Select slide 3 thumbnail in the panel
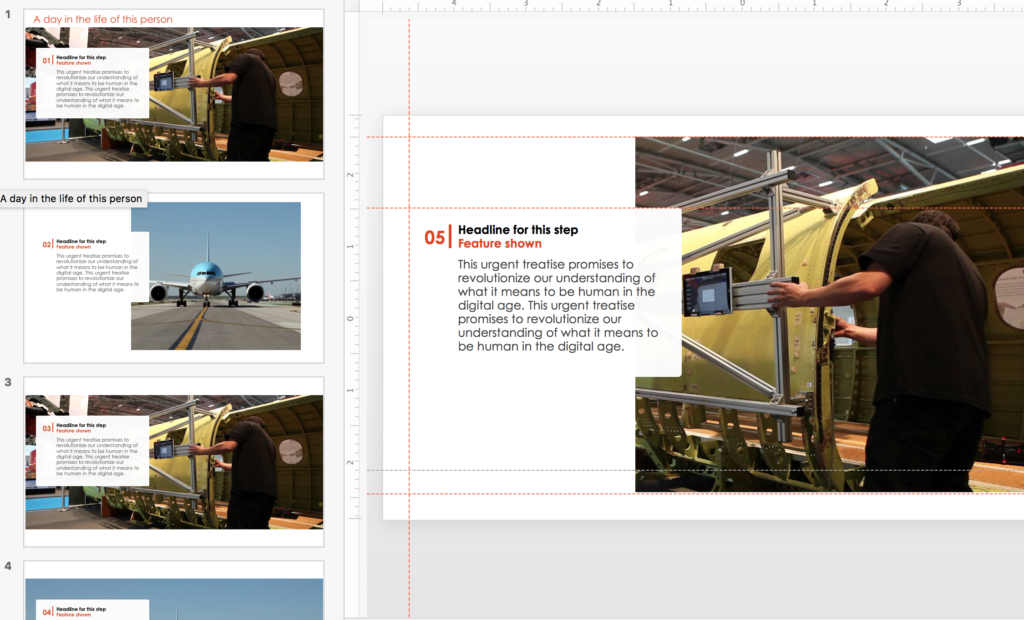 174,462
